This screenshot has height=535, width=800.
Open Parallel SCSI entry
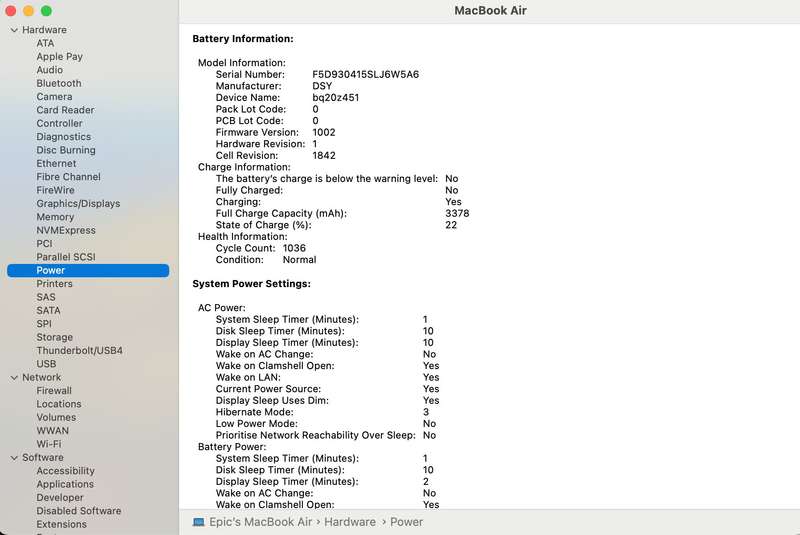pyautogui.click(x=66, y=257)
